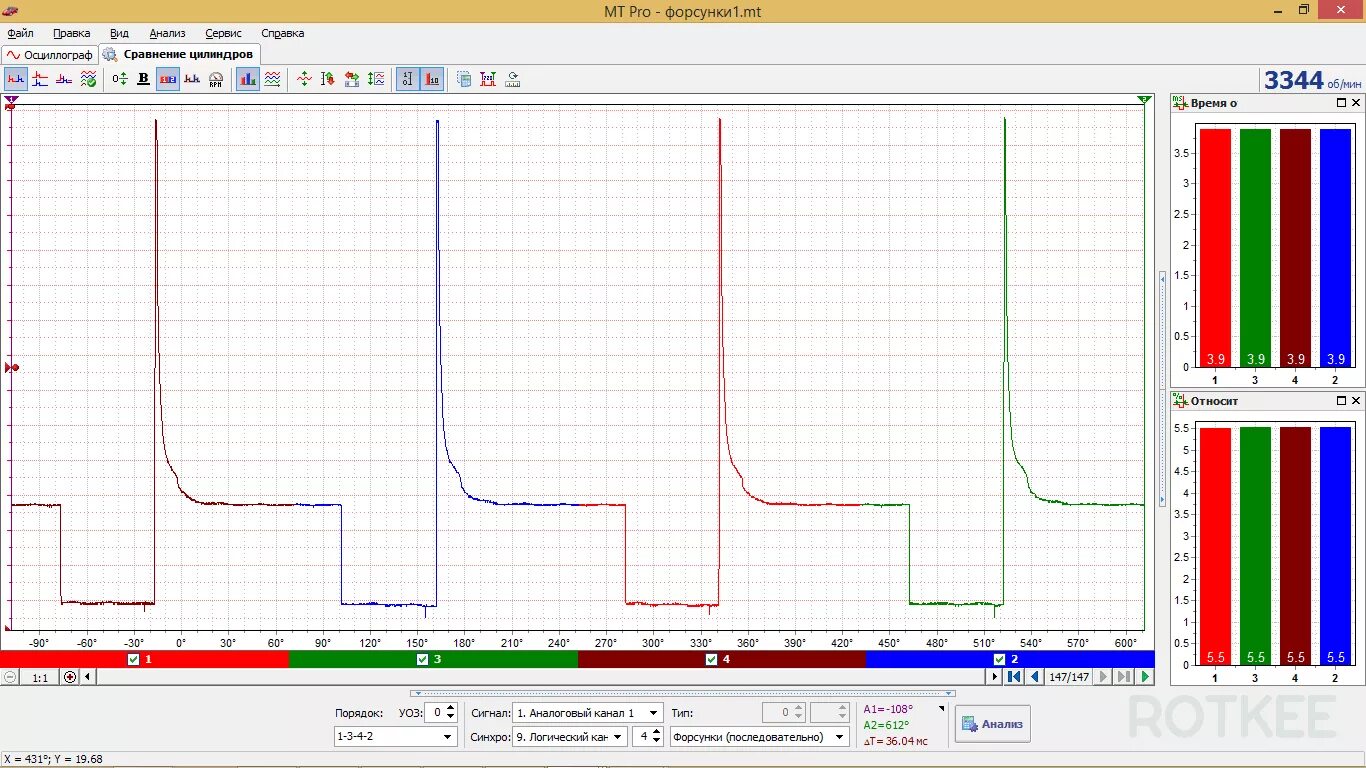Switch to the Осциллограф tab
Image resolution: width=1366 pixels, height=768 pixels.
50,55
